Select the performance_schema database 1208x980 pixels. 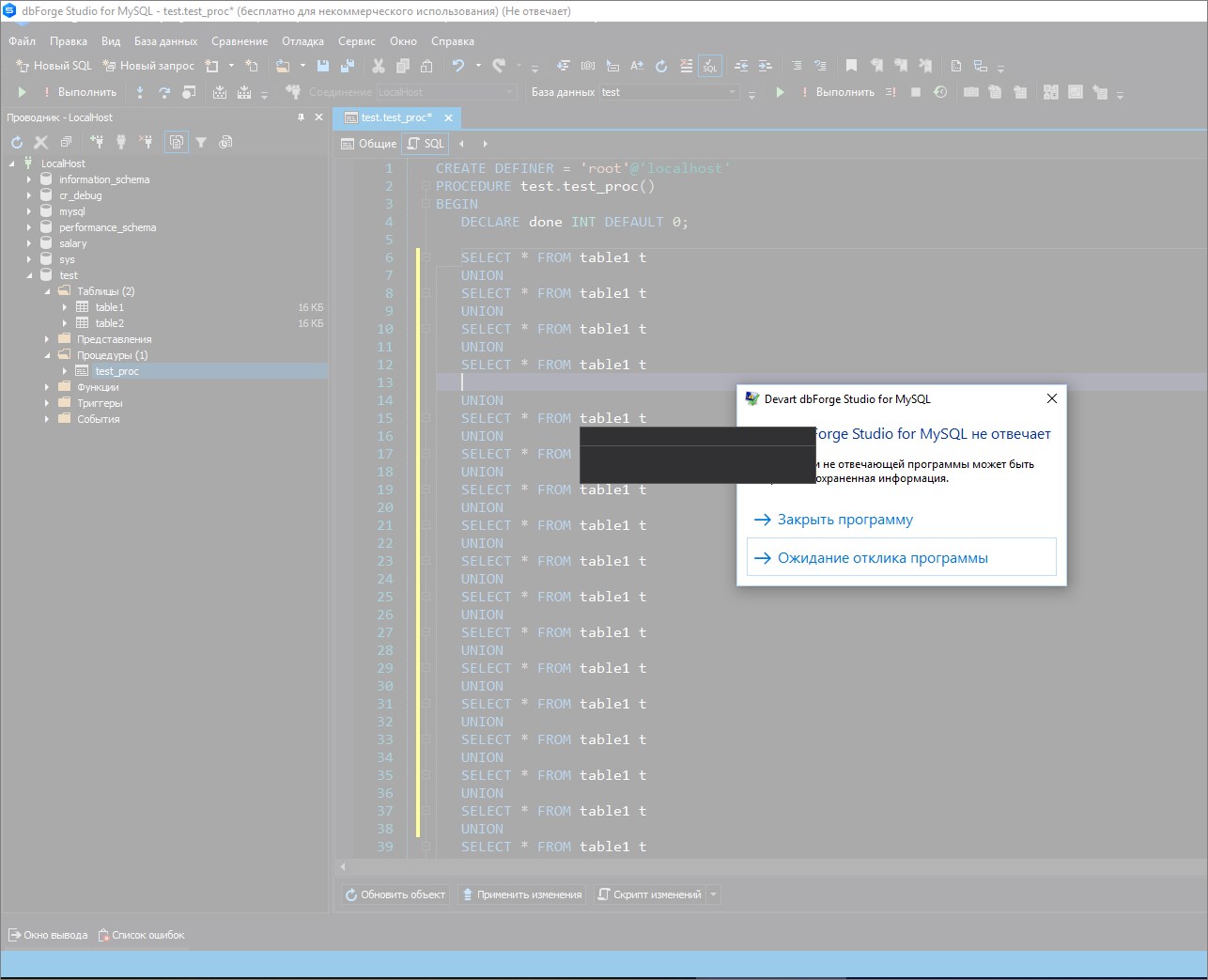(107, 227)
